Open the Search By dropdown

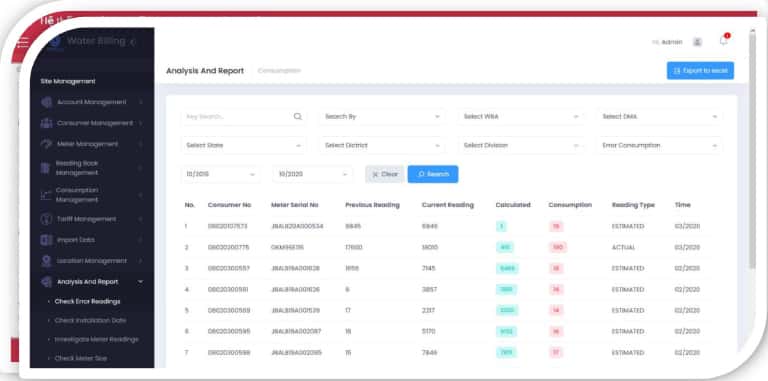coord(382,117)
